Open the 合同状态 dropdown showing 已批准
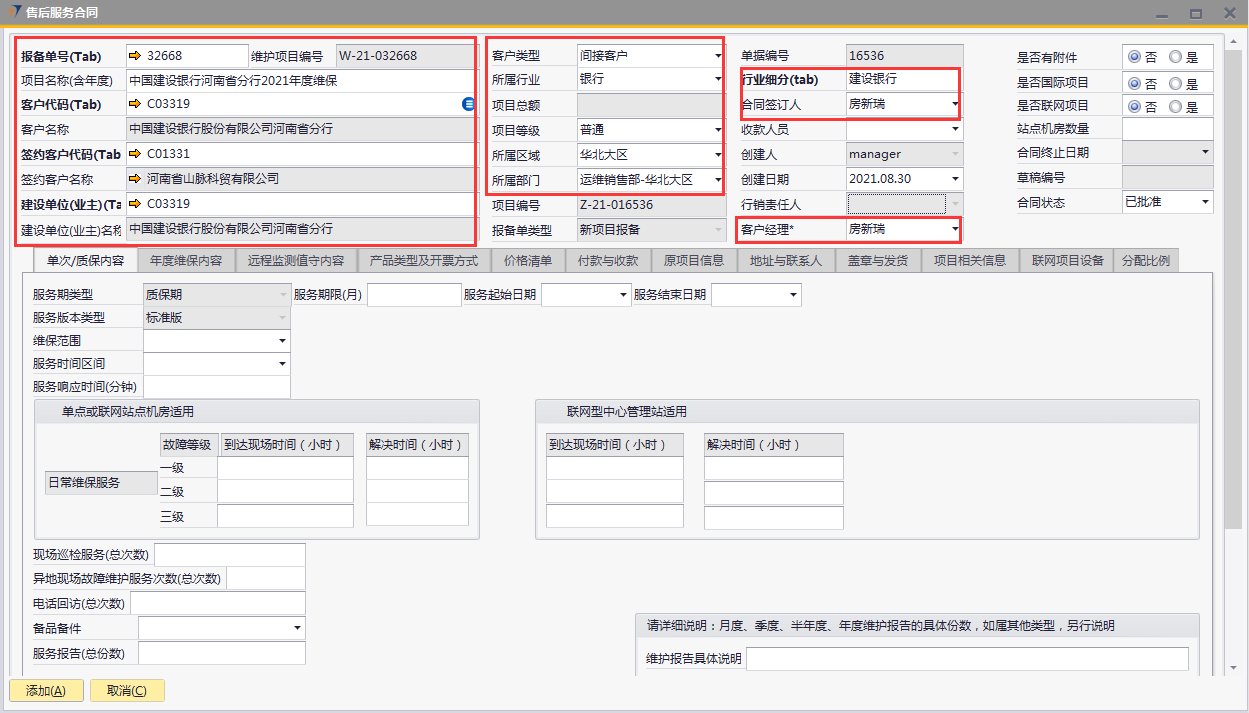 (x=1205, y=202)
